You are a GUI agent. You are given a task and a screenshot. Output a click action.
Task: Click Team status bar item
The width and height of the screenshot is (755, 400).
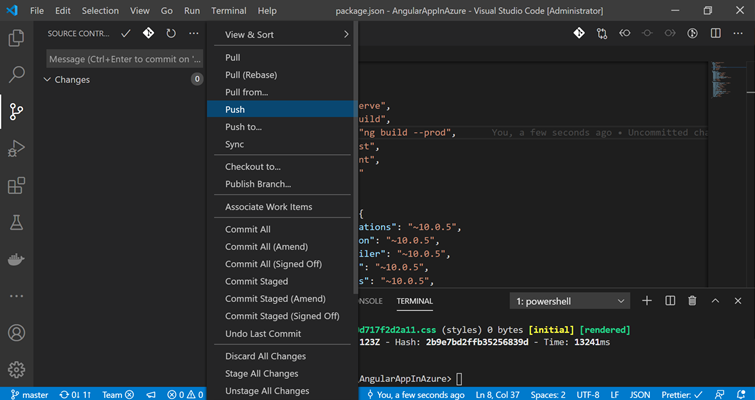pyautogui.click(x=118, y=395)
